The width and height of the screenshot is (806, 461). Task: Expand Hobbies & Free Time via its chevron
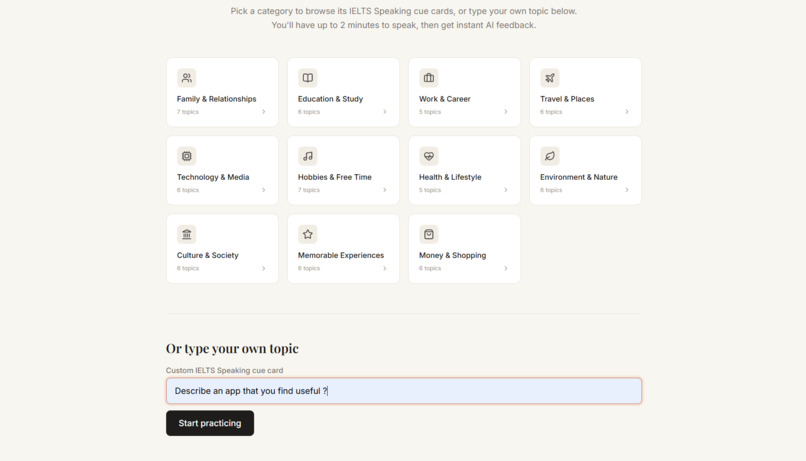click(384, 190)
